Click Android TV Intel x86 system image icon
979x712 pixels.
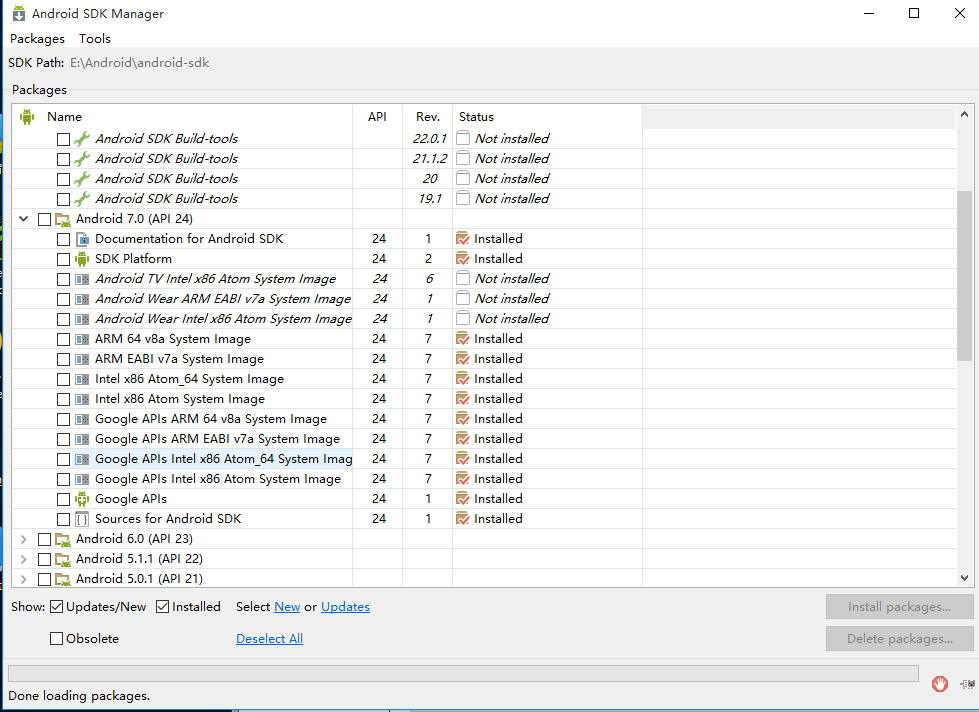click(82, 279)
